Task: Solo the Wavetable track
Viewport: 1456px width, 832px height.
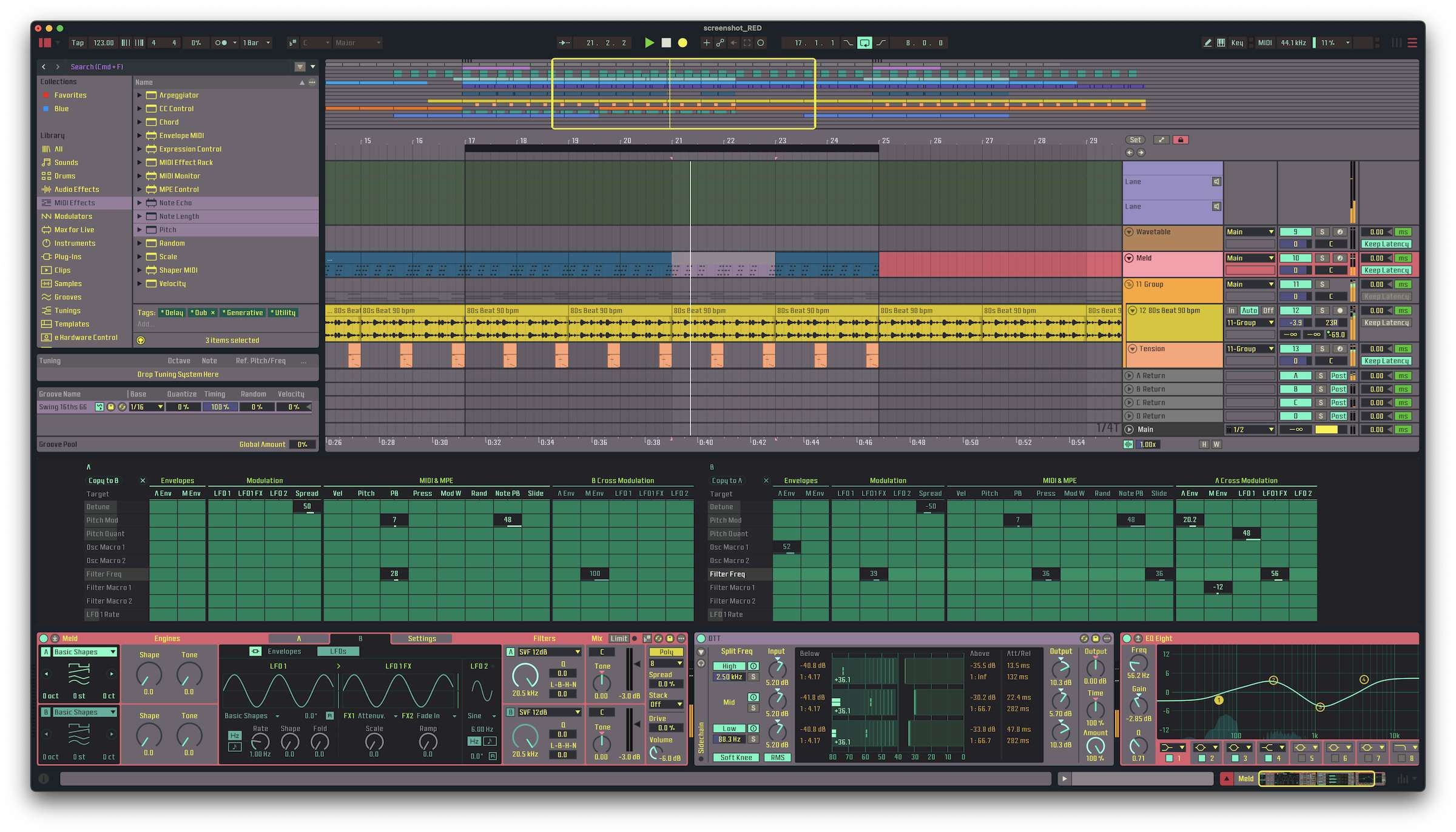Action: [x=1322, y=232]
